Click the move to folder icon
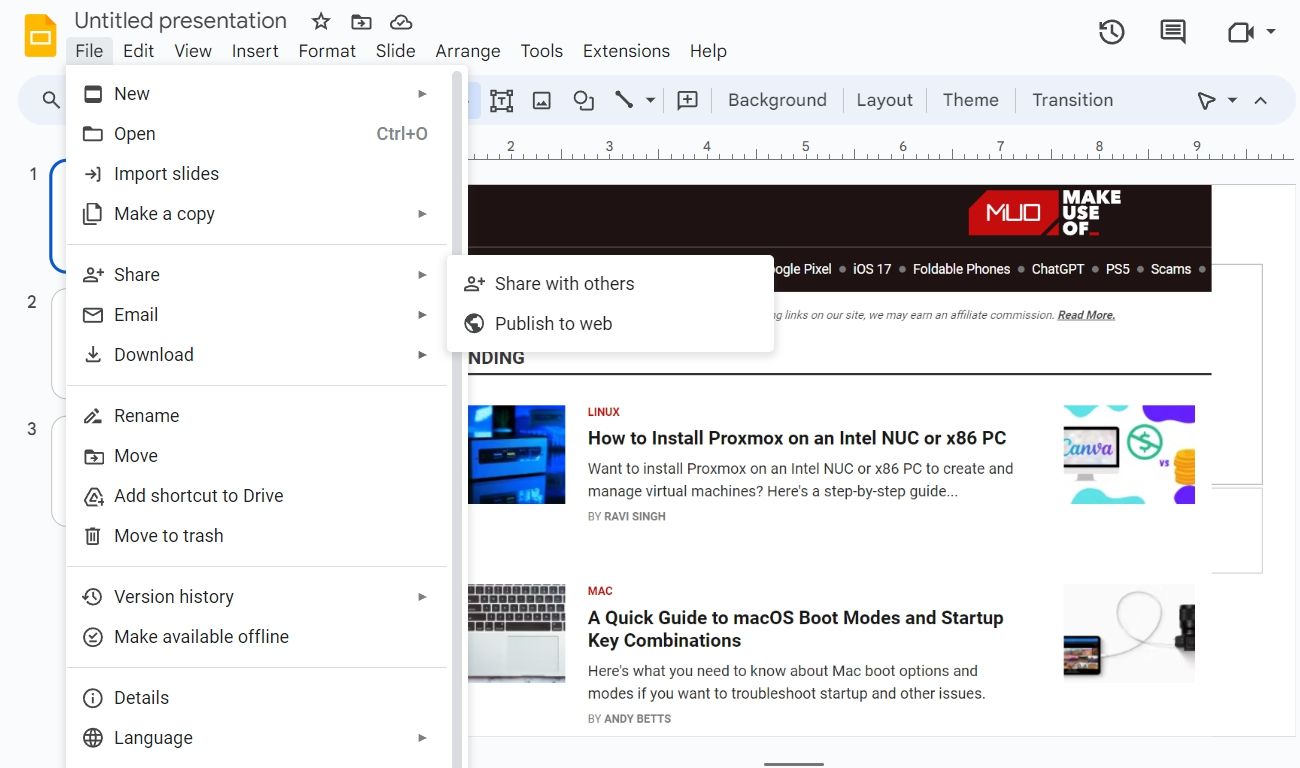 point(361,22)
